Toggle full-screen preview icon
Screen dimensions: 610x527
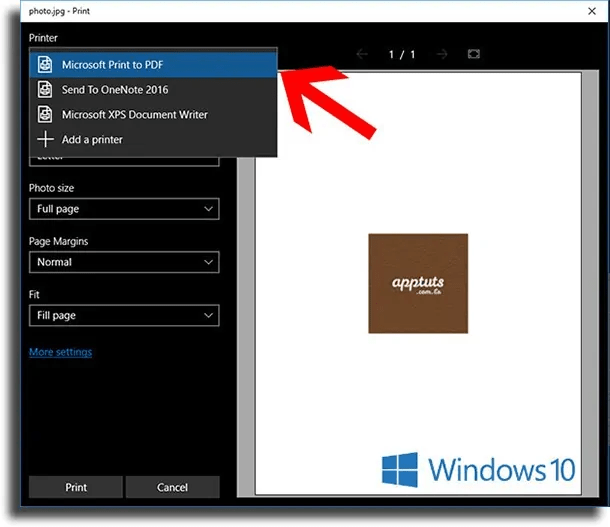point(473,54)
